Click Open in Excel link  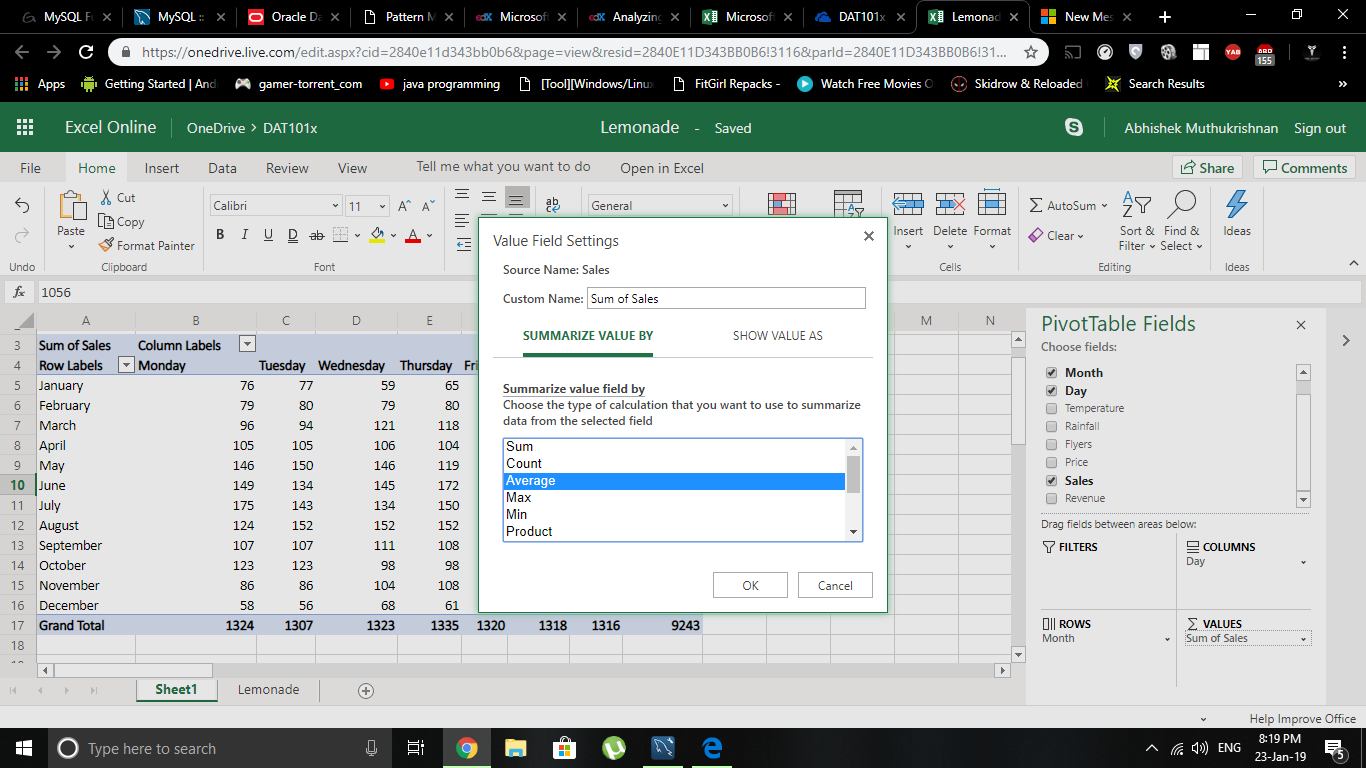point(663,167)
